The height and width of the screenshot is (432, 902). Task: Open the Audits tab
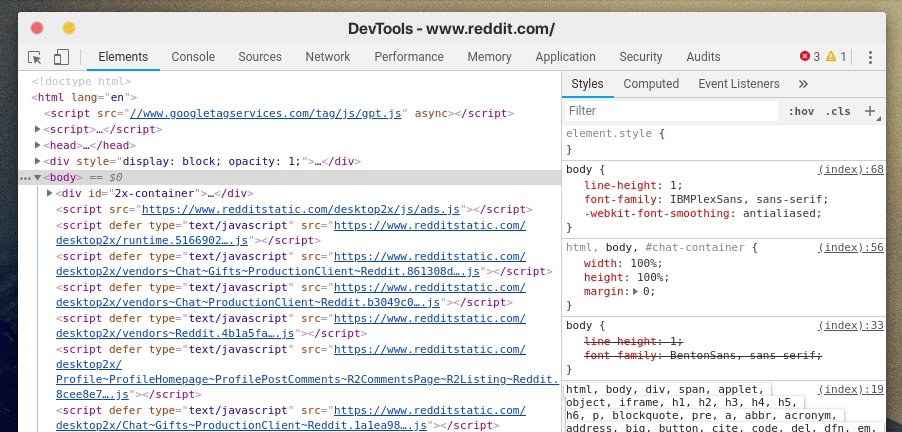coord(704,57)
